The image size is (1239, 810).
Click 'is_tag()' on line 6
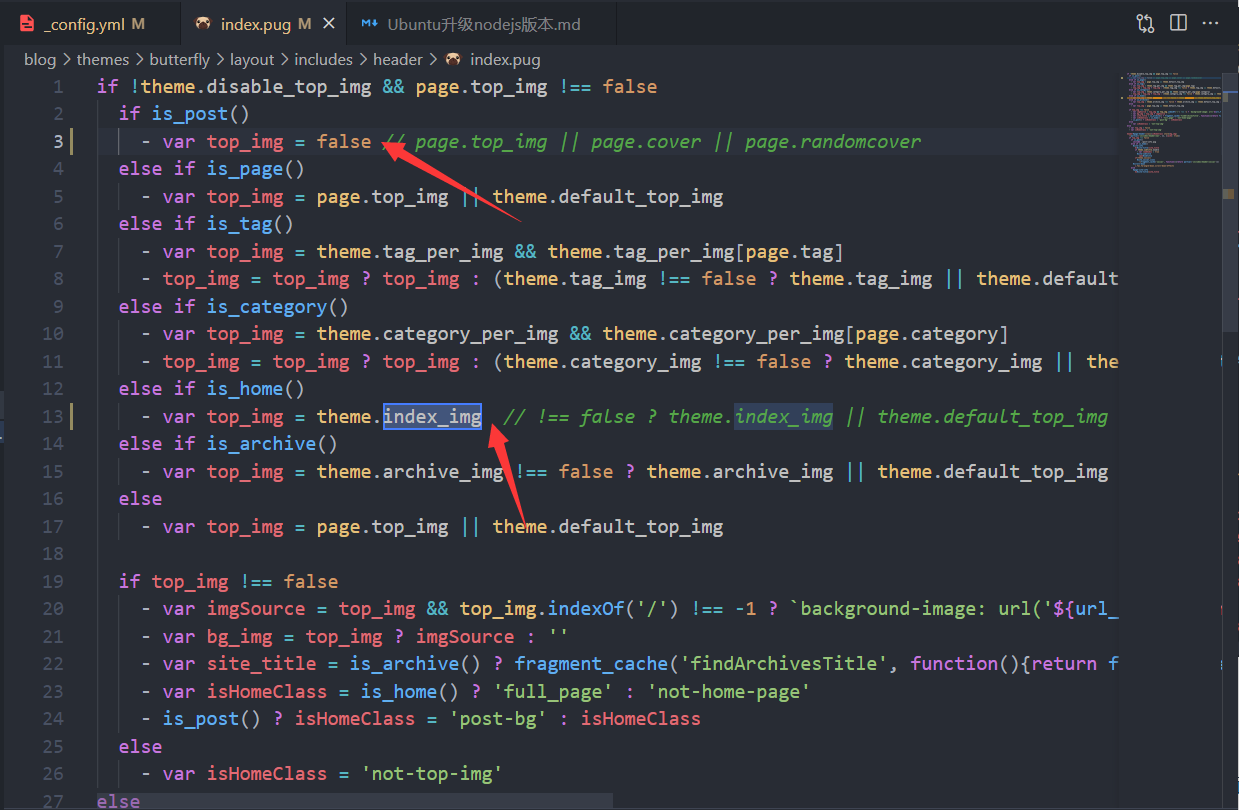tap(250, 224)
